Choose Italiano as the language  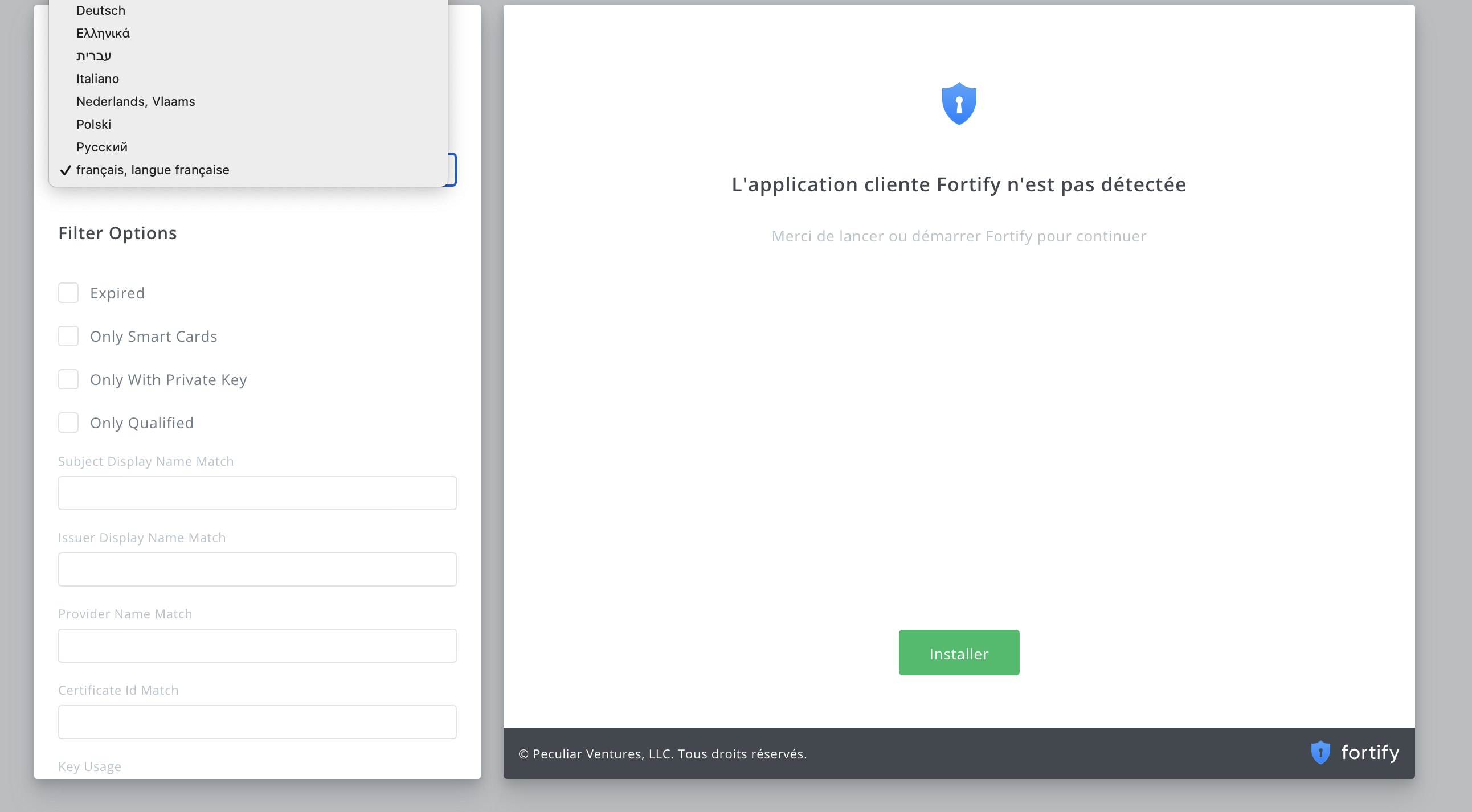pos(98,79)
